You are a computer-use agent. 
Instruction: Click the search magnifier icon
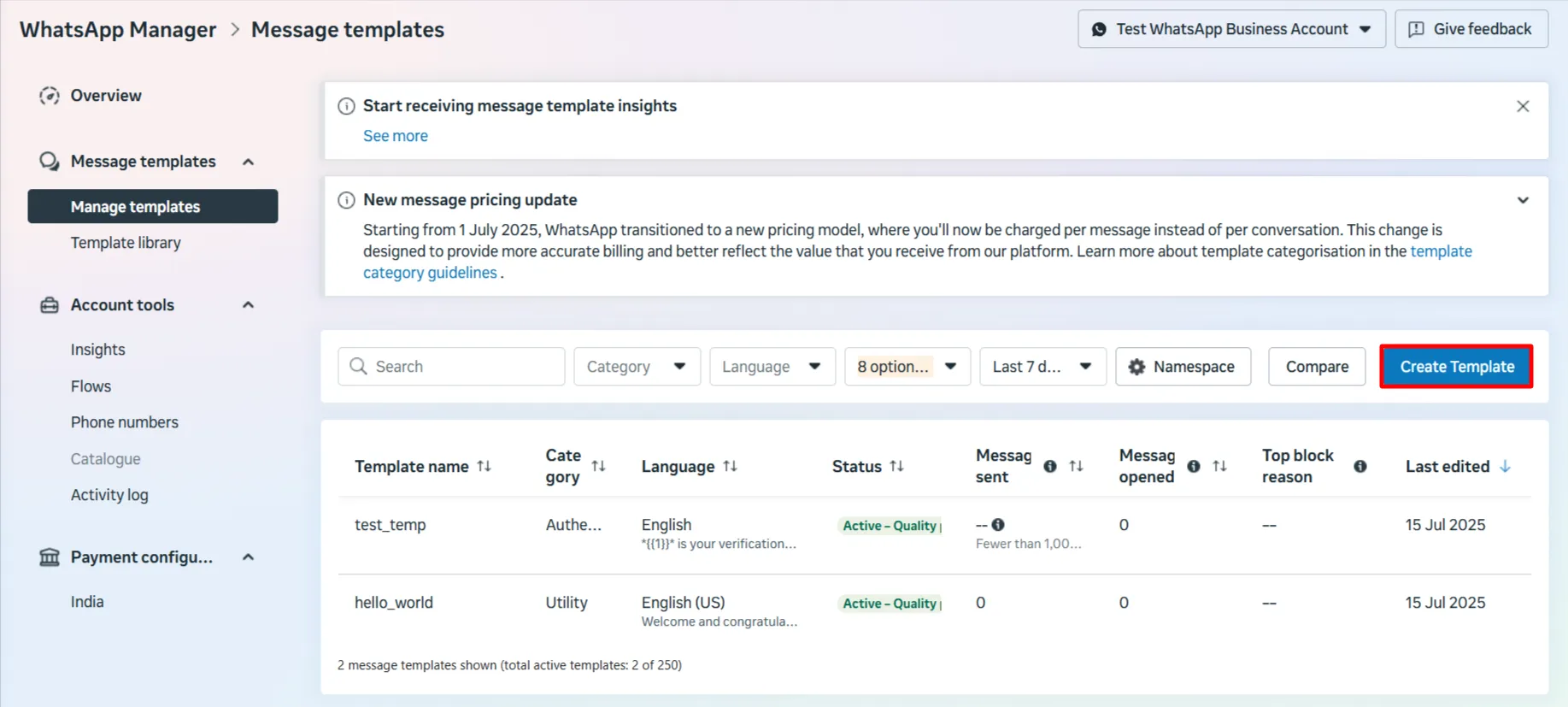click(x=358, y=367)
